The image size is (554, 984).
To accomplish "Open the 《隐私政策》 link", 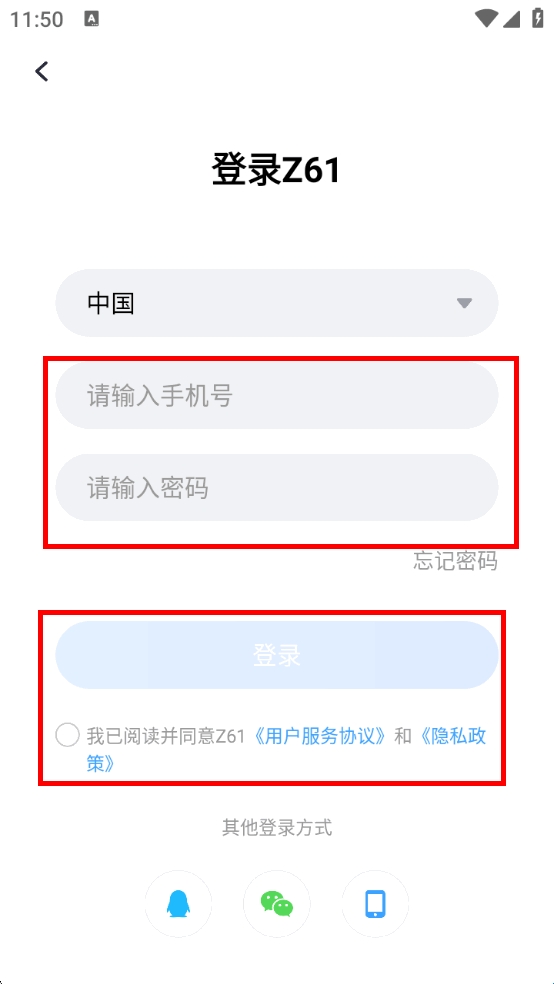I will pyautogui.click(x=451, y=735).
